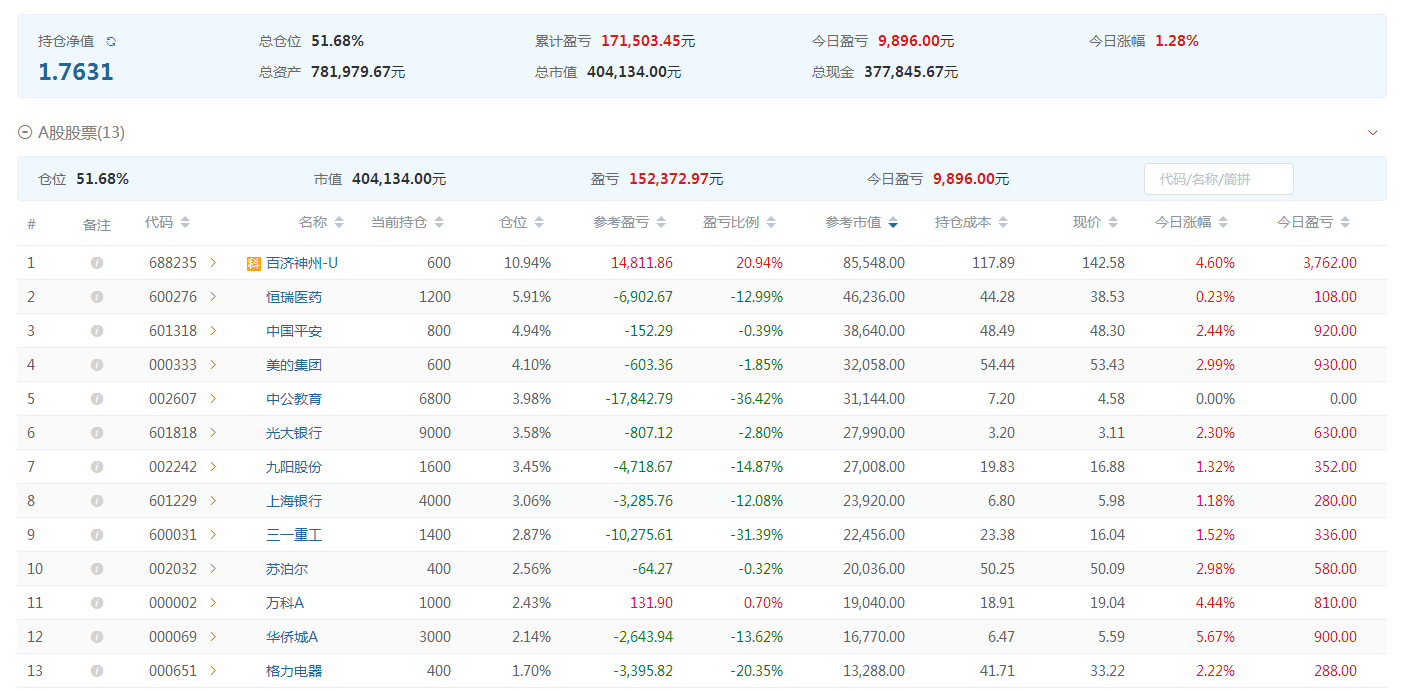1427x691 pixels.
Task: Select stock code 000002
Action: pyautogui.click(x=173, y=603)
